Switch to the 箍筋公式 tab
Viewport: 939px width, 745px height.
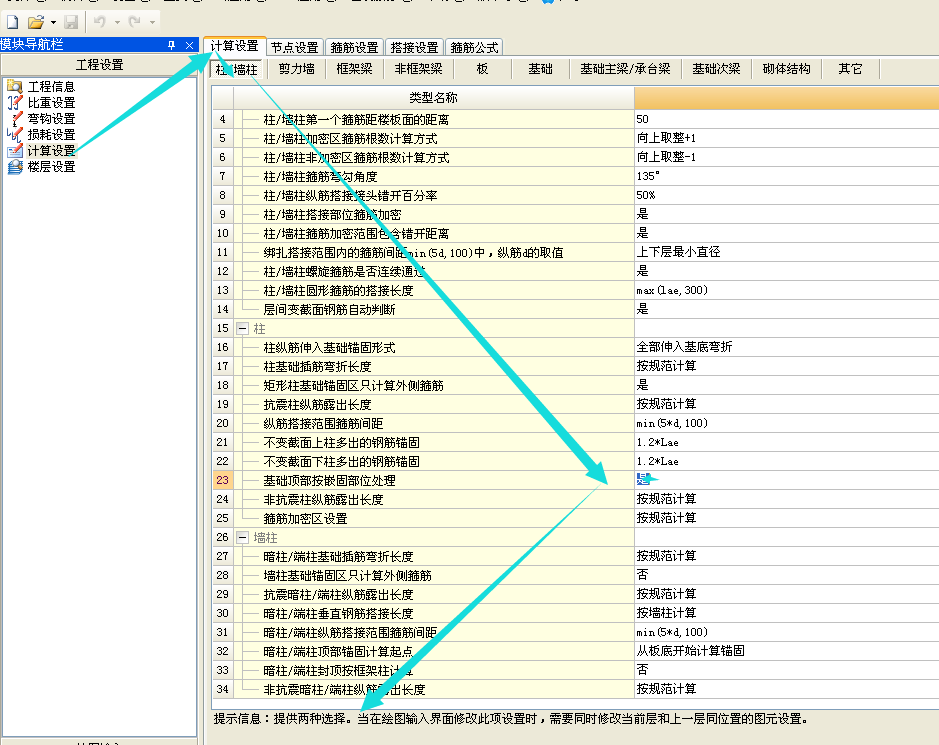[474, 47]
